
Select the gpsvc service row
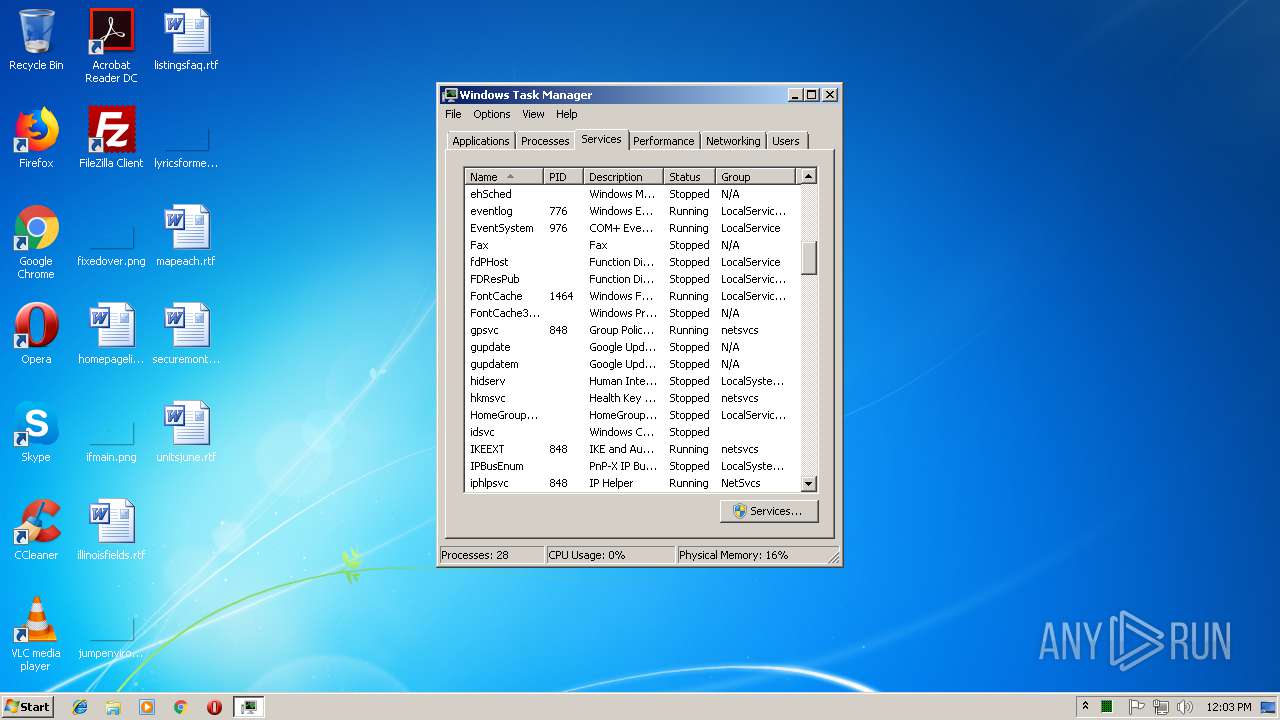[632, 330]
